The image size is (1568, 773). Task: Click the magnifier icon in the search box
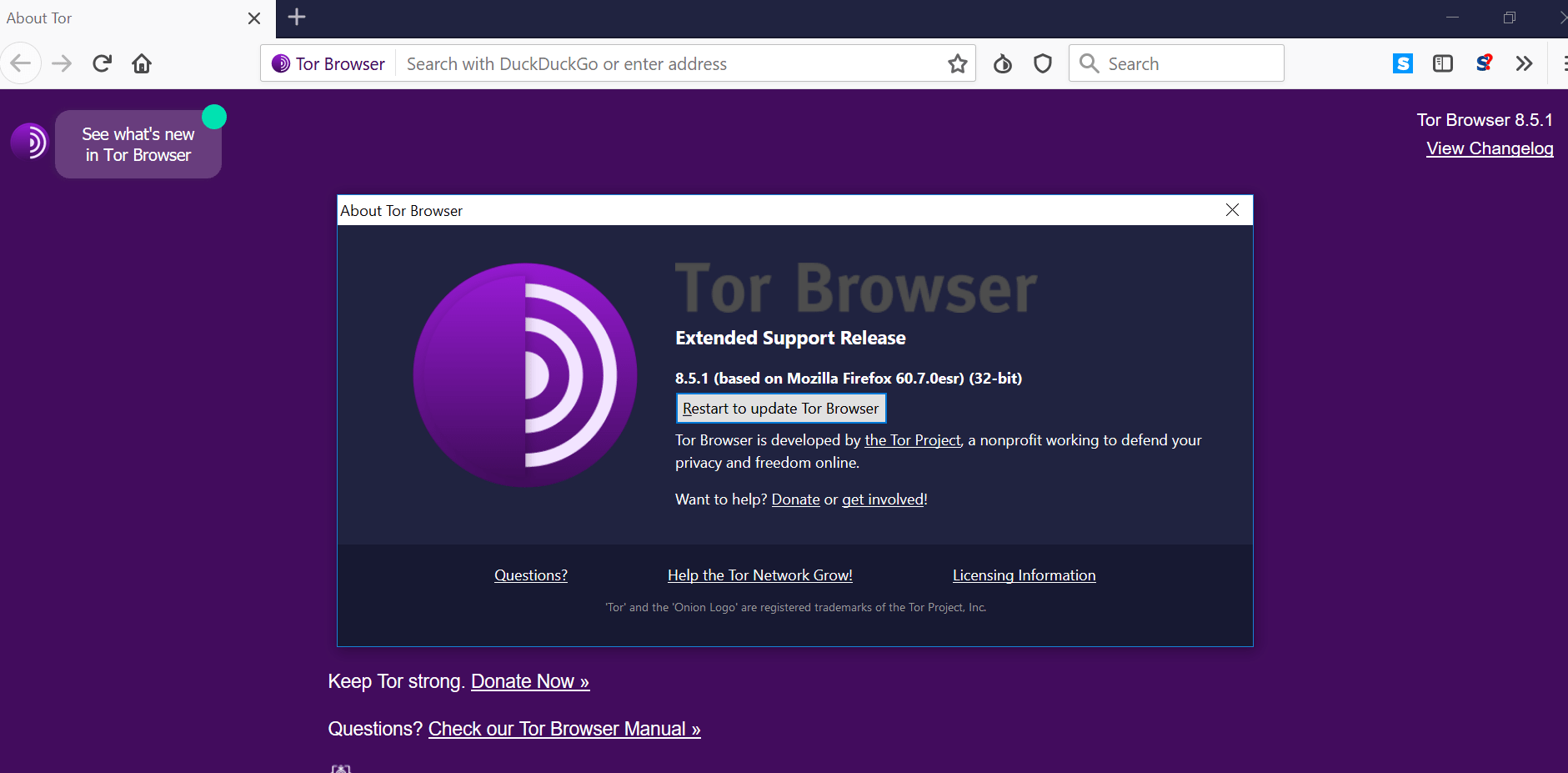1089,63
